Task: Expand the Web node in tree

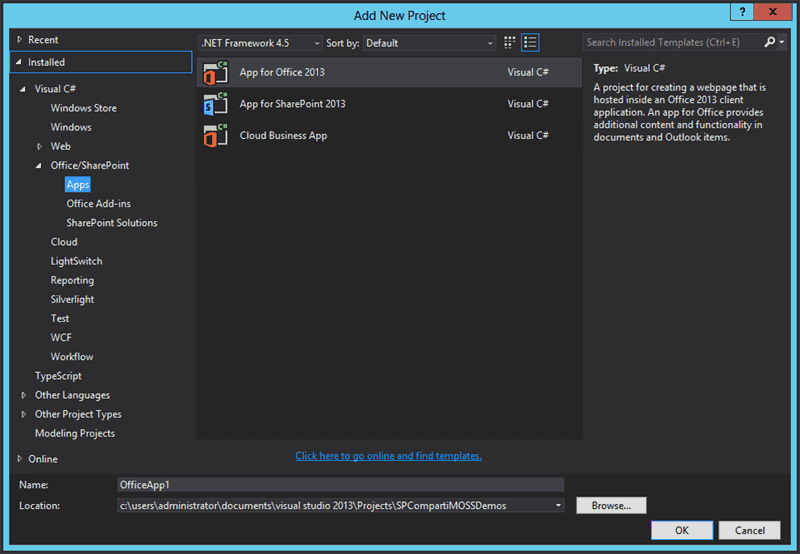Action: click(x=39, y=146)
